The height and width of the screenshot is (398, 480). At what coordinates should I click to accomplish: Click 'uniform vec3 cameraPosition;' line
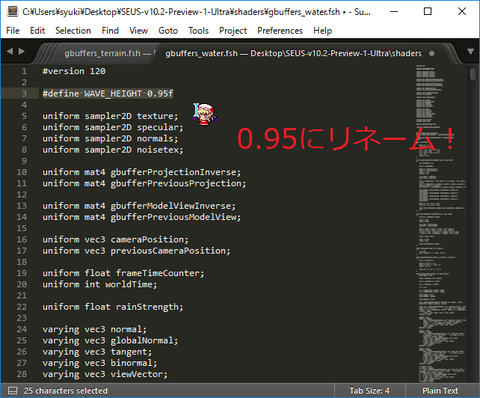(116, 239)
